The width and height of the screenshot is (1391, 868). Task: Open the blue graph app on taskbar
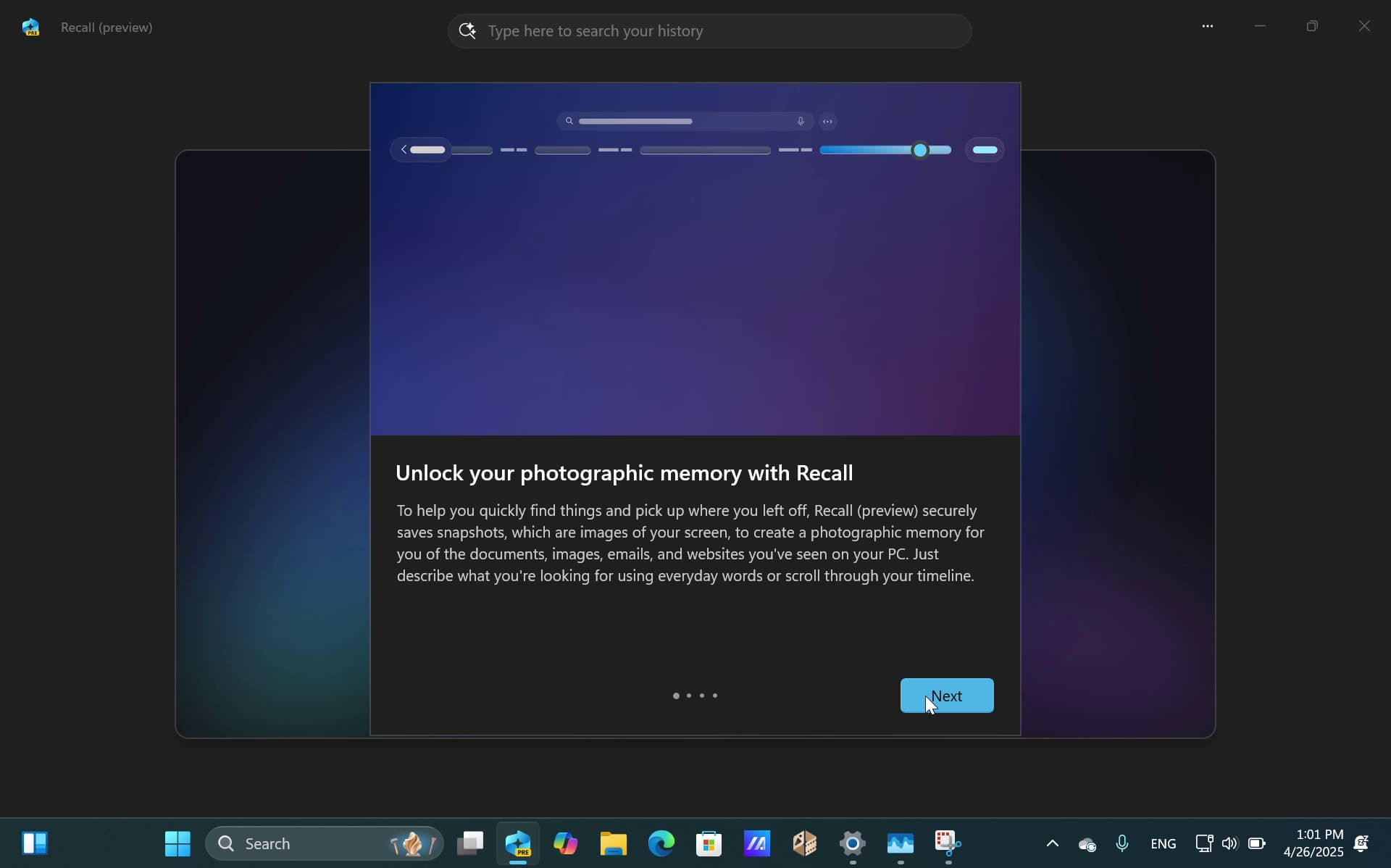pyautogui.click(x=901, y=843)
